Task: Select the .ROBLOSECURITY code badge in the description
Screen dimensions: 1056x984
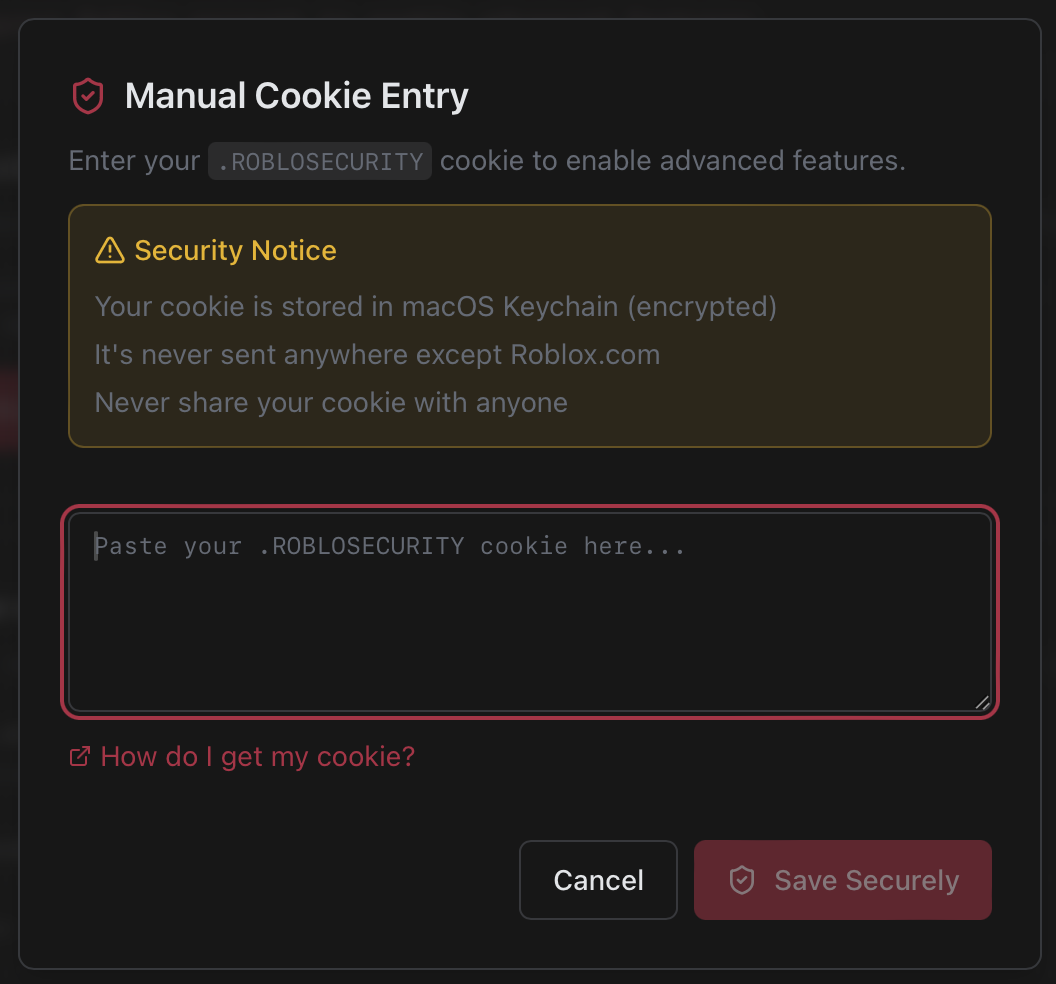Action: coord(319,161)
